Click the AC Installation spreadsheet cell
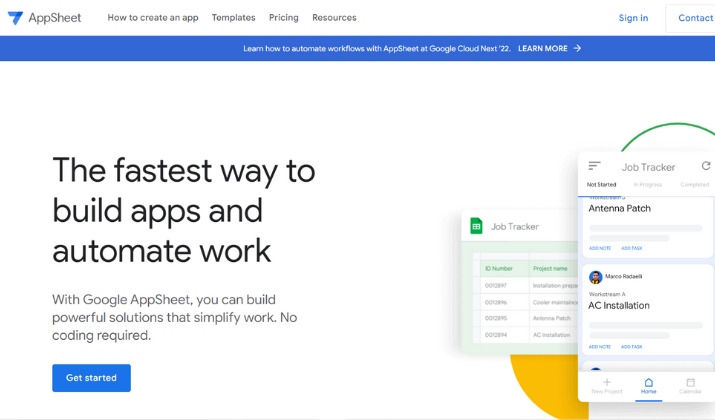The width and height of the screenshot is (715, 420). (x=552, y=335)
